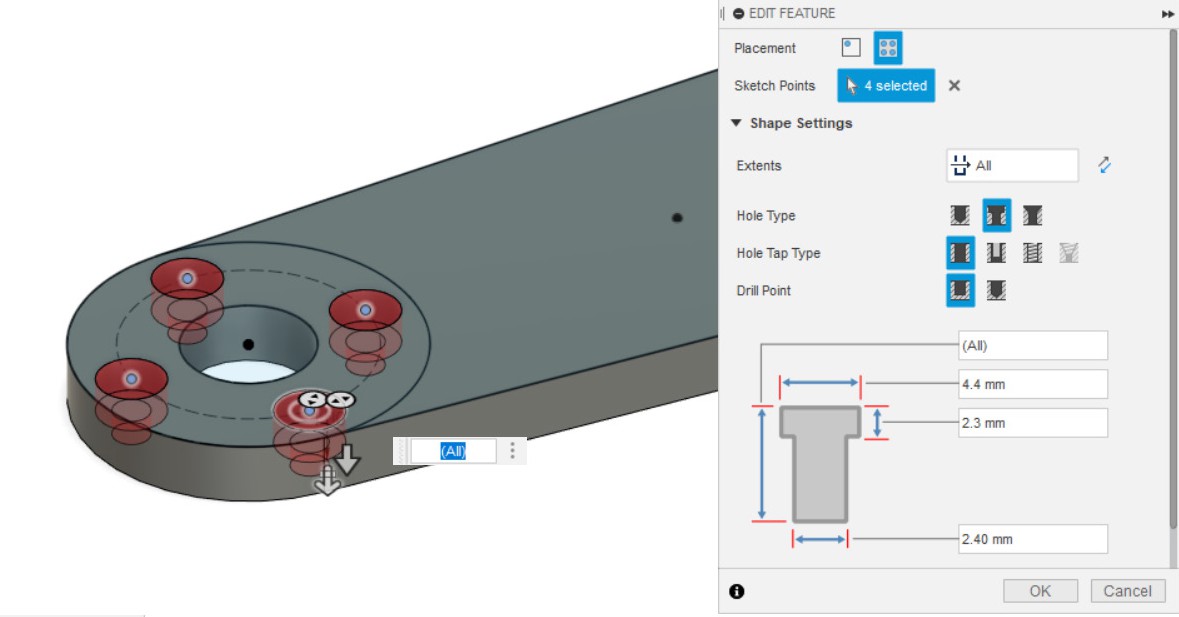Select single point placement icon
Viewport: 1179px width, 617px height.
pos(851,48)
